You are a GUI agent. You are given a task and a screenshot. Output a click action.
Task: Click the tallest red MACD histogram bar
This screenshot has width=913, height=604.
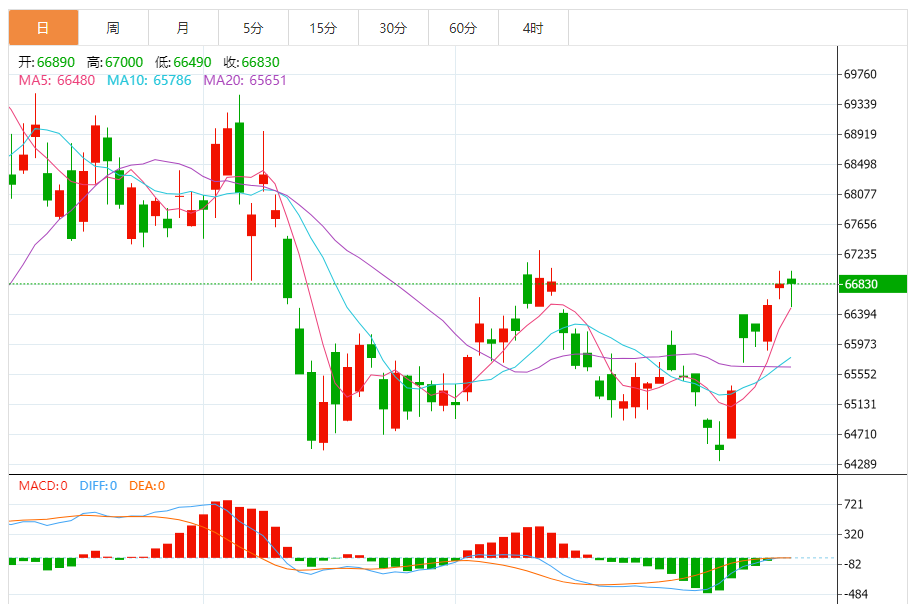[228, 529]
